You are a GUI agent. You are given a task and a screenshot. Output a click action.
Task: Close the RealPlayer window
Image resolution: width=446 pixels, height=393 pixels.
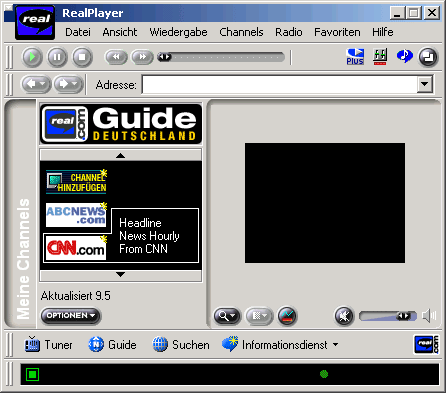click(432, 13)
